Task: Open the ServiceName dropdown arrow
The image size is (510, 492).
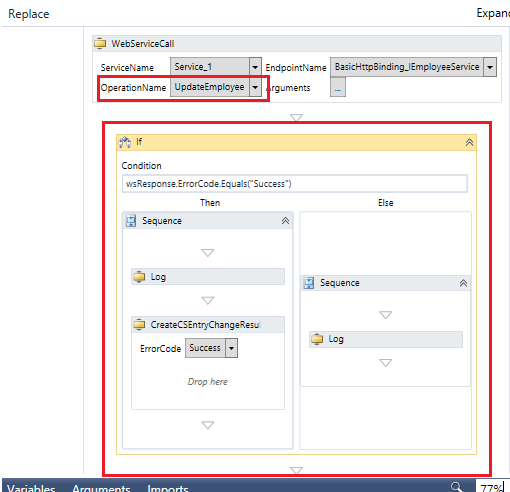Action: pyautogui.click(x=255, y=67)
